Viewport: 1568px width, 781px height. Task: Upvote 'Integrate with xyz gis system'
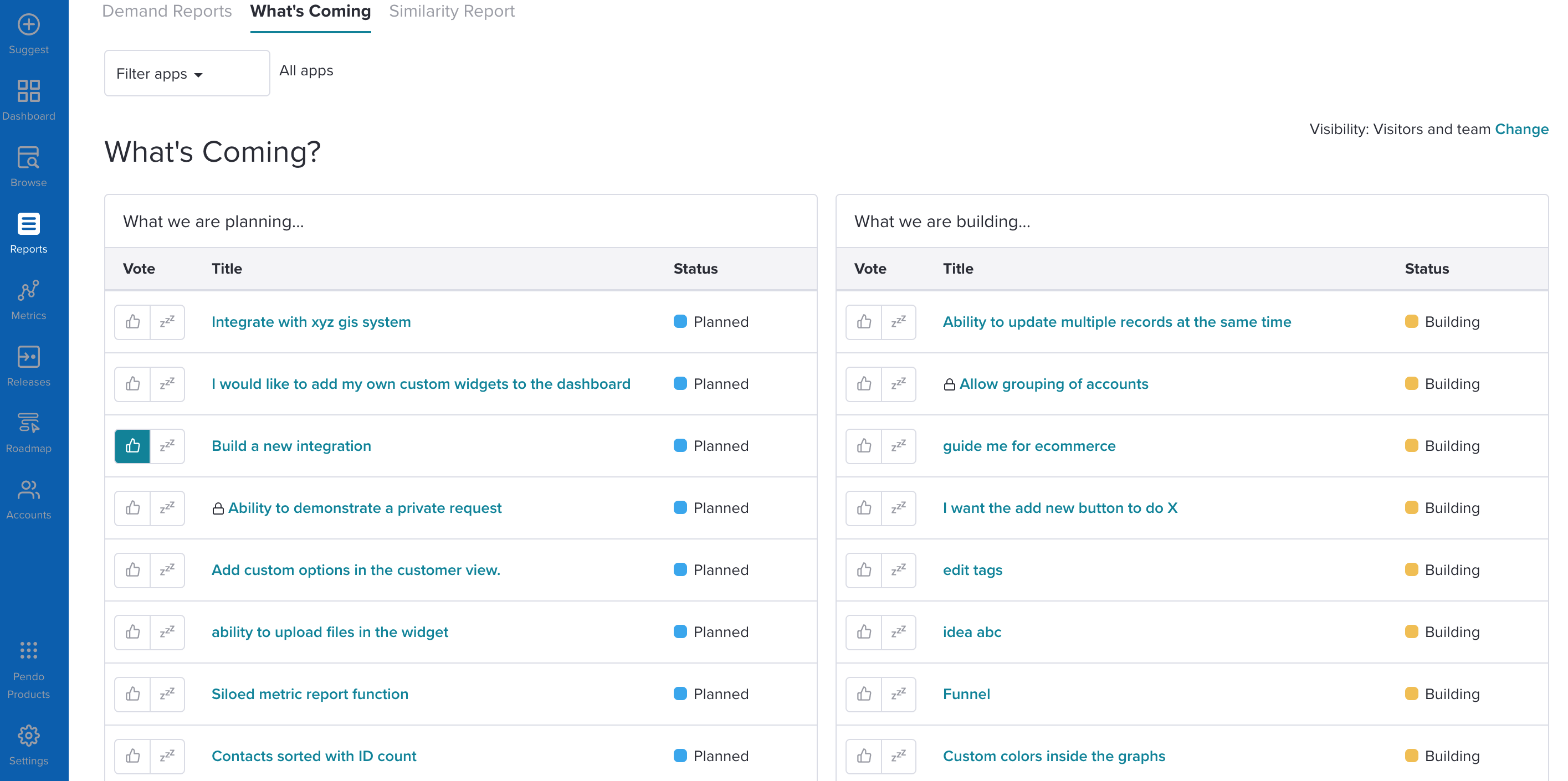[x=132, y=322]
